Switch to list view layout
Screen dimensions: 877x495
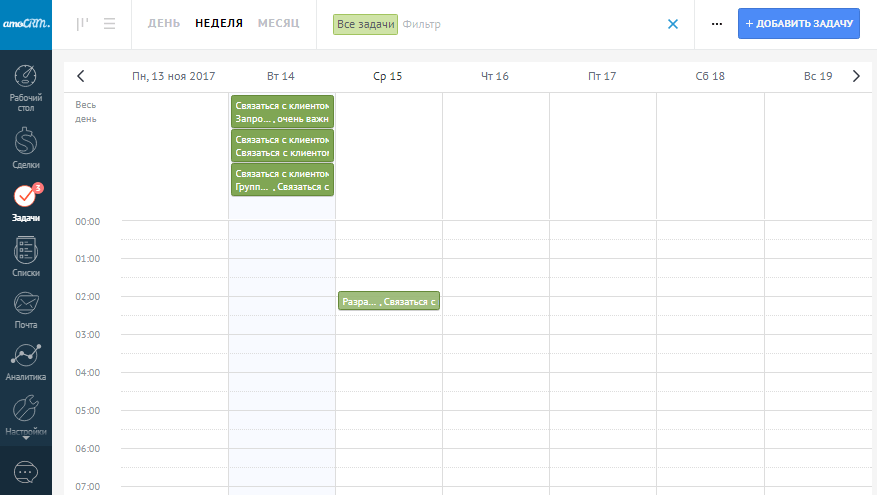click(x=109, y=24)
